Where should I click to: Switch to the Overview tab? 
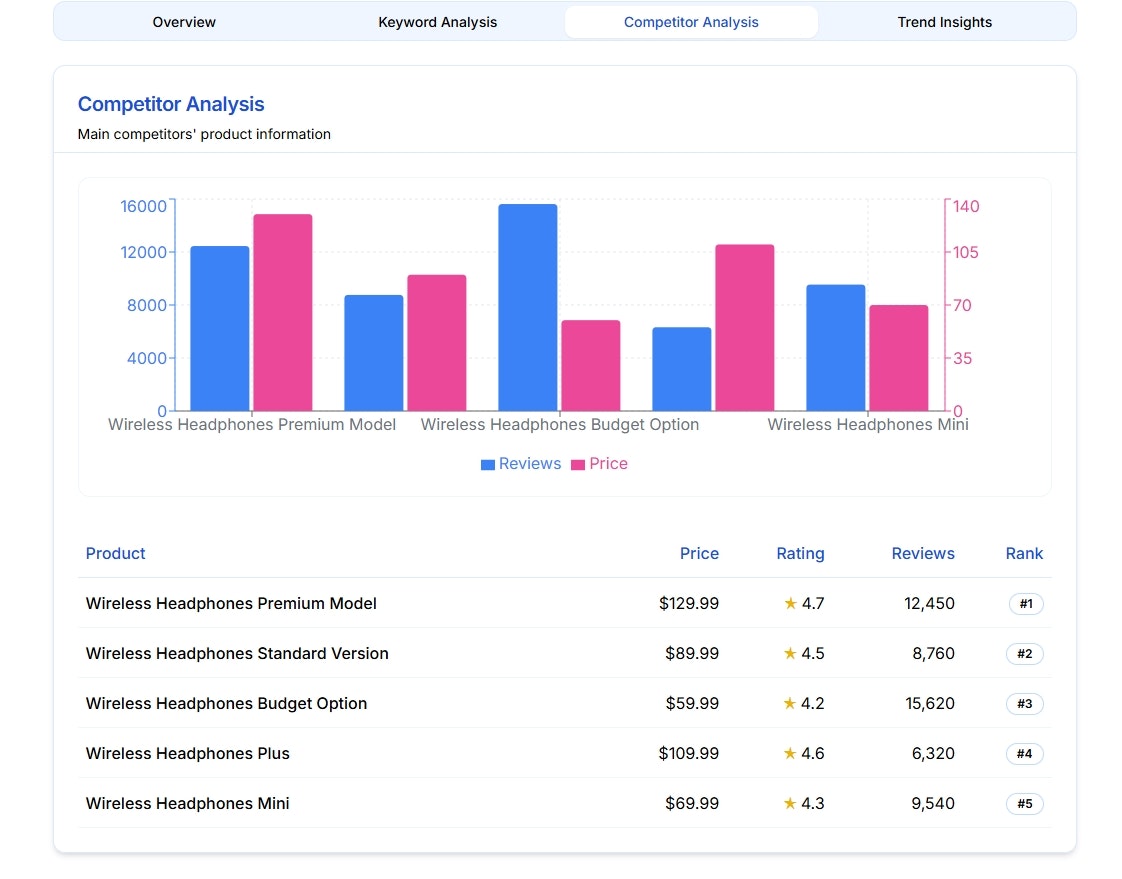click(x=184, y=22)
